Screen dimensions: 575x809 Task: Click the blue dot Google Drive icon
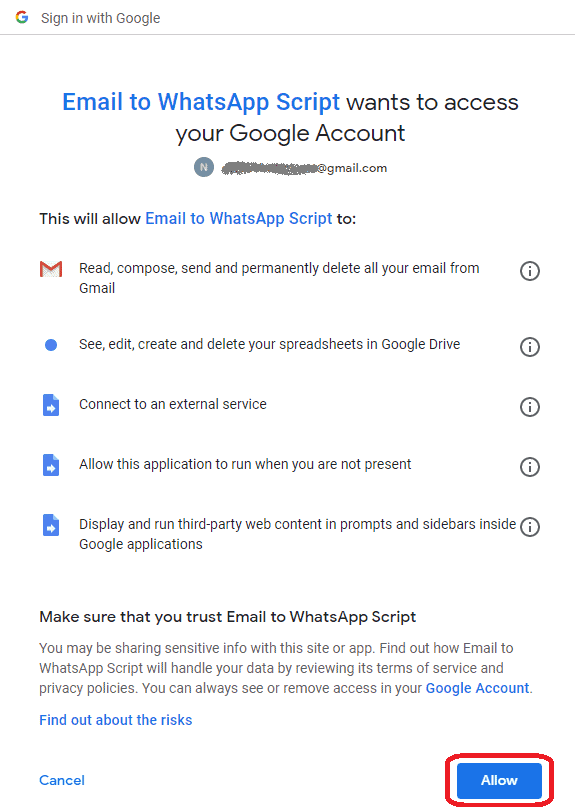pyautogui.click(x=51, y=345)
